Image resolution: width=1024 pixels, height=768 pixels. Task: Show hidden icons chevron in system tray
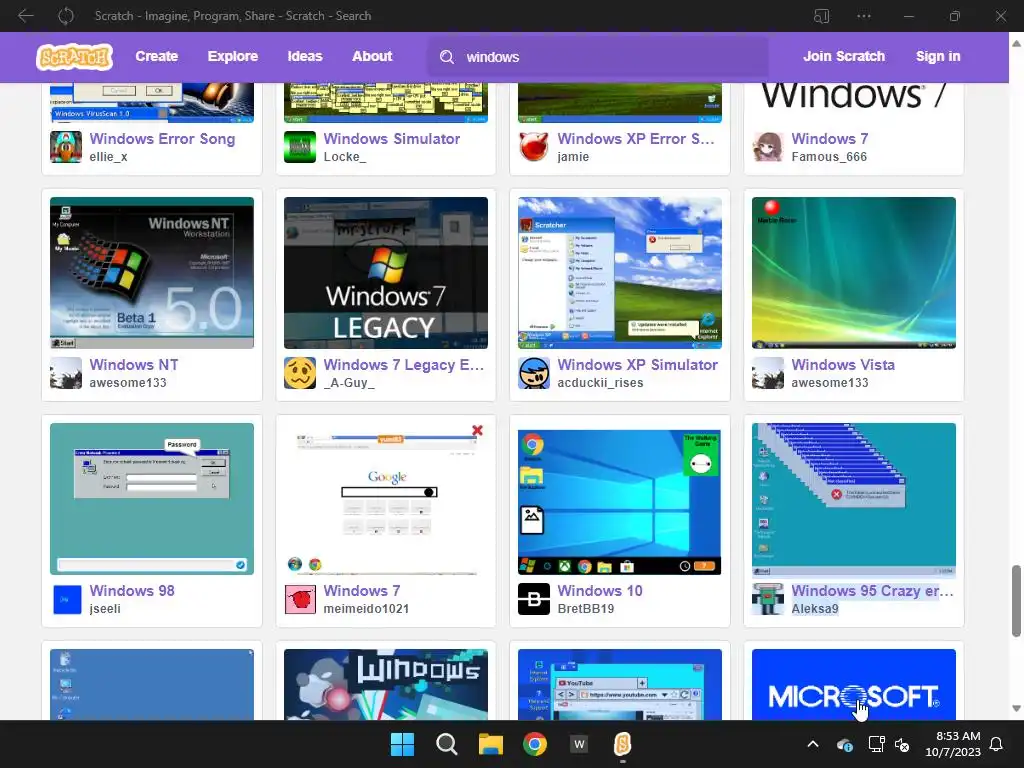(x=813, y=744)
